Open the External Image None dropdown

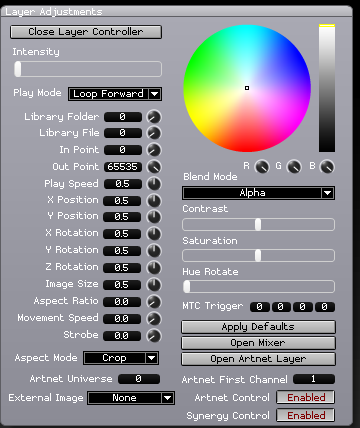pos(131,398)
